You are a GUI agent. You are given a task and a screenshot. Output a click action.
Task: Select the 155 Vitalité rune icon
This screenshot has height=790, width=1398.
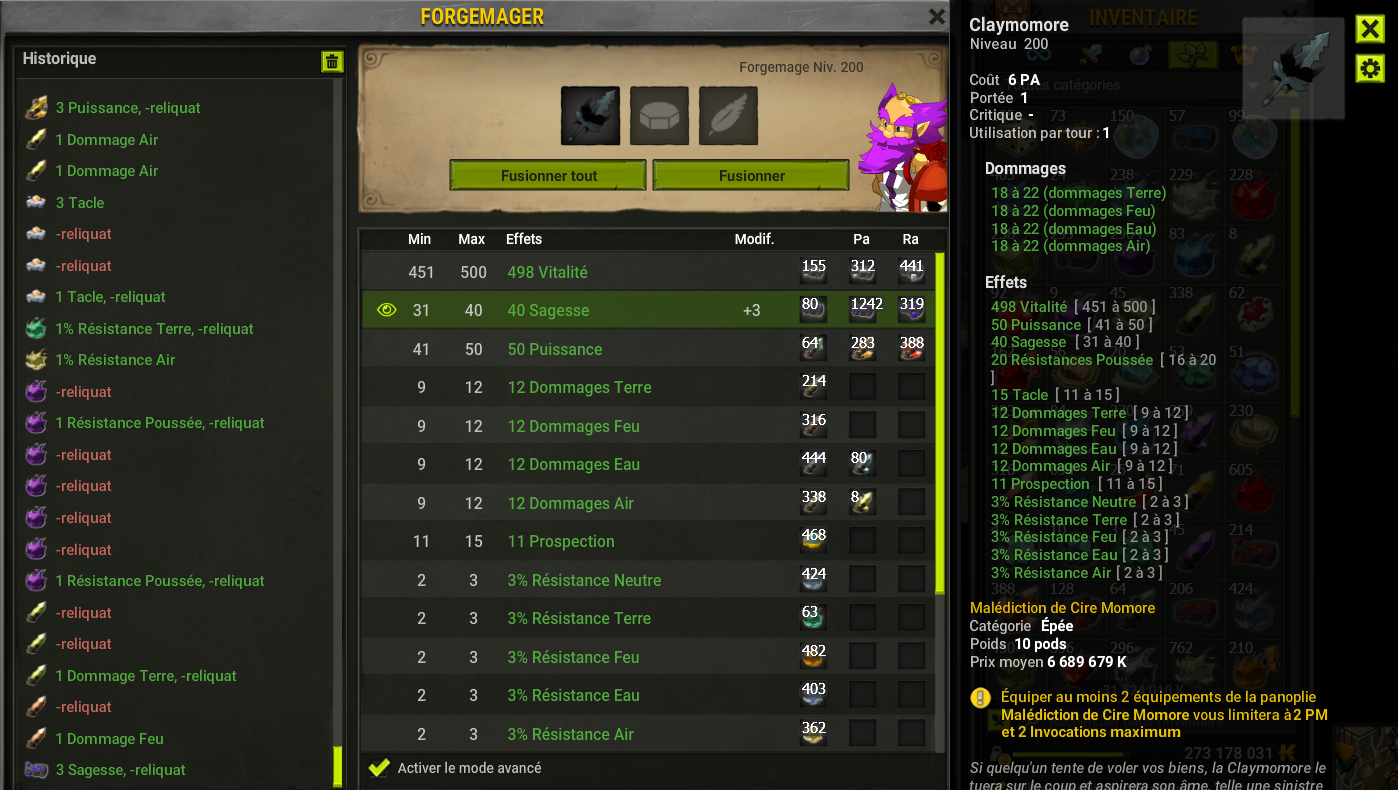pos(813,271)
